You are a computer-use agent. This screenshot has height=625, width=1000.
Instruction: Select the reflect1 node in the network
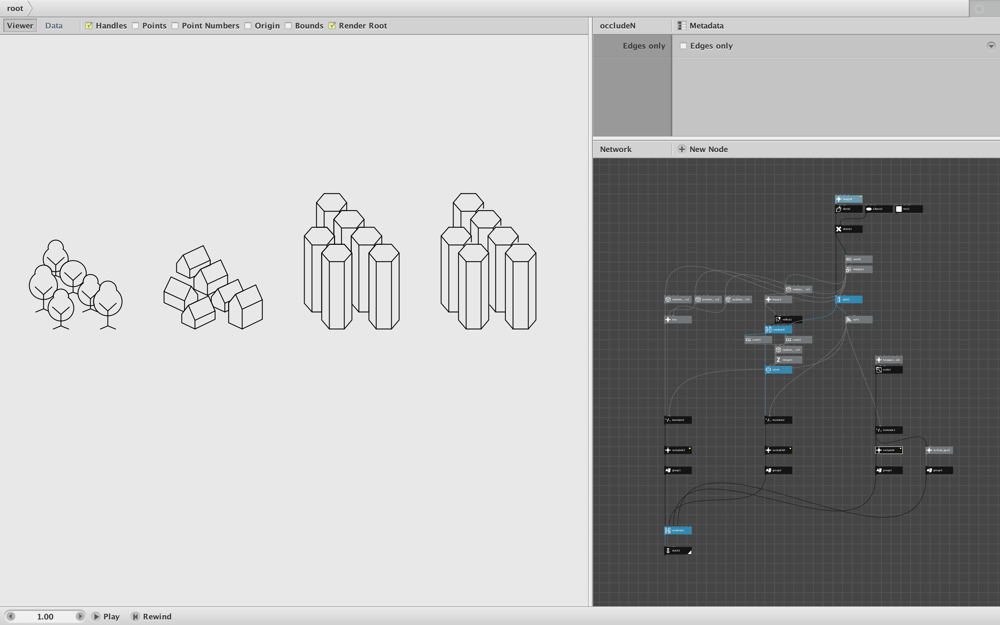788,320
